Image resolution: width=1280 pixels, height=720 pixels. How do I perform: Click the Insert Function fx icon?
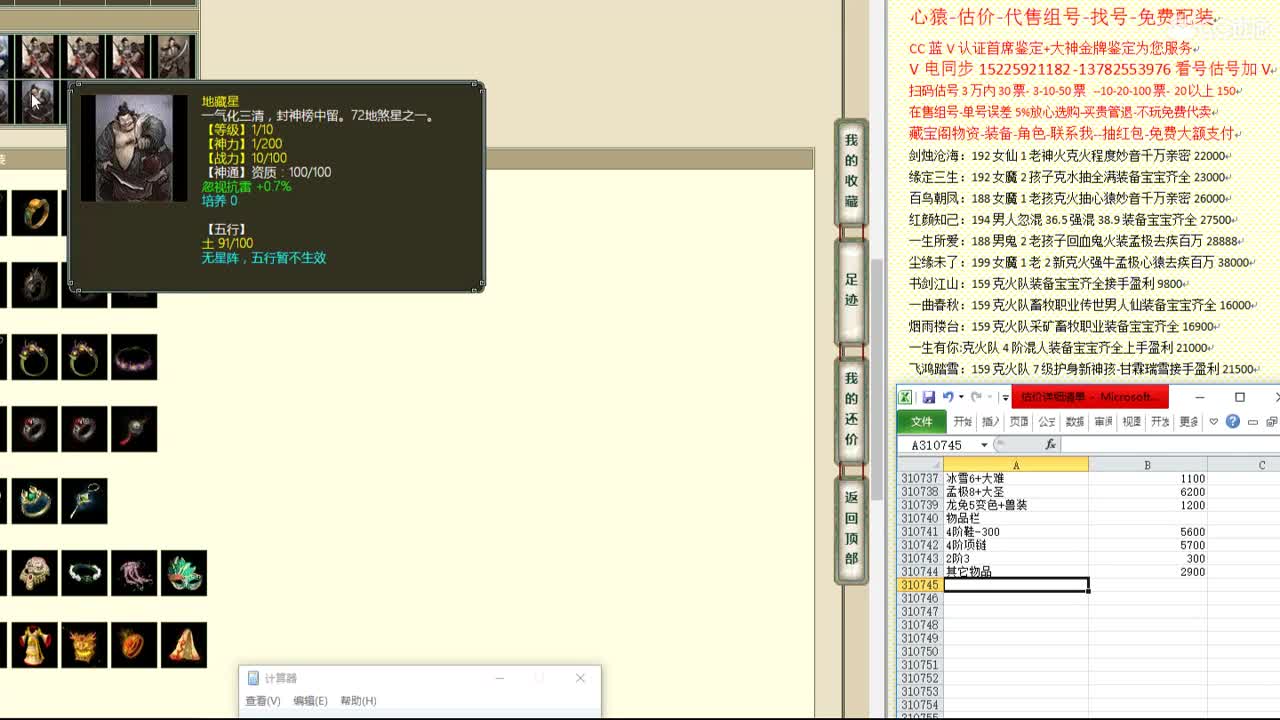pyautogui.click(x=1050, y=444)
